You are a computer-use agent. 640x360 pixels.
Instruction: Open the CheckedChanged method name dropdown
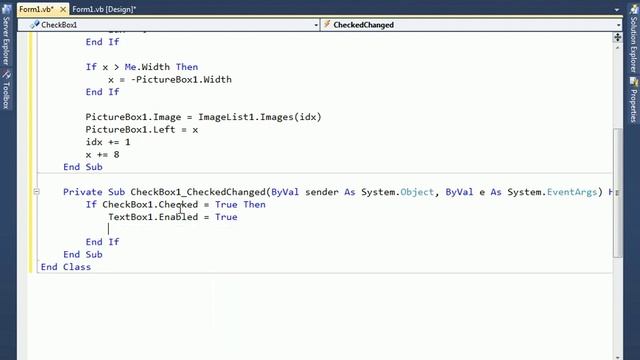click(x=618, y=25)
